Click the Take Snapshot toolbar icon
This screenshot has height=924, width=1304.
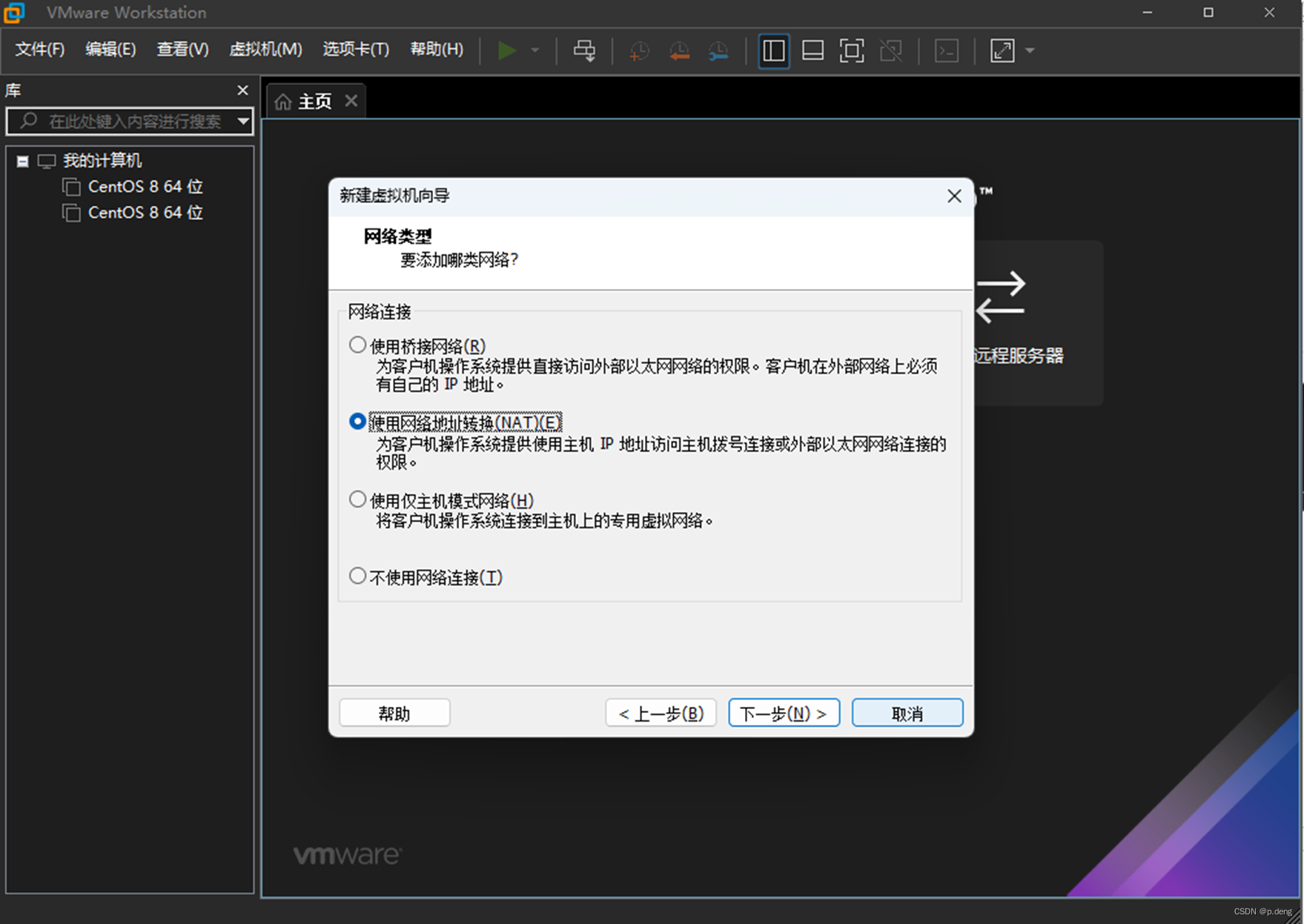[639, 50]
